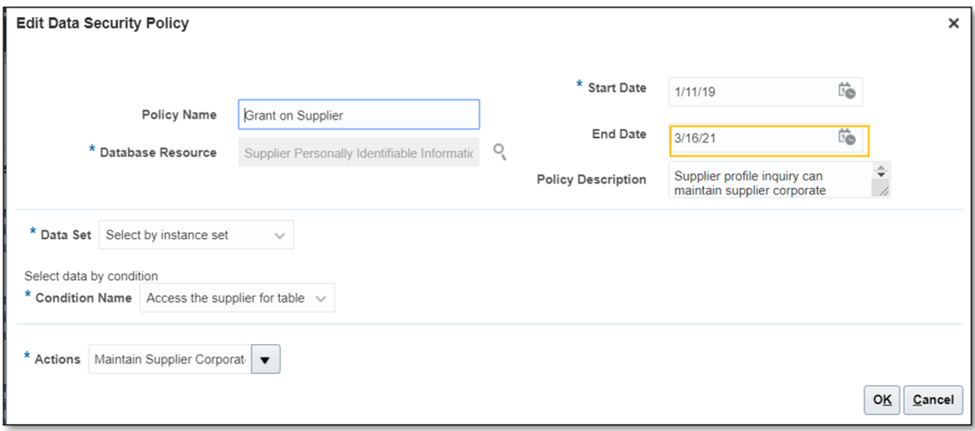The width and height of the screenshot is (975, 431).
Task: Select the 'Access the supplier for table' value
Action: click(x=226, y=298)
